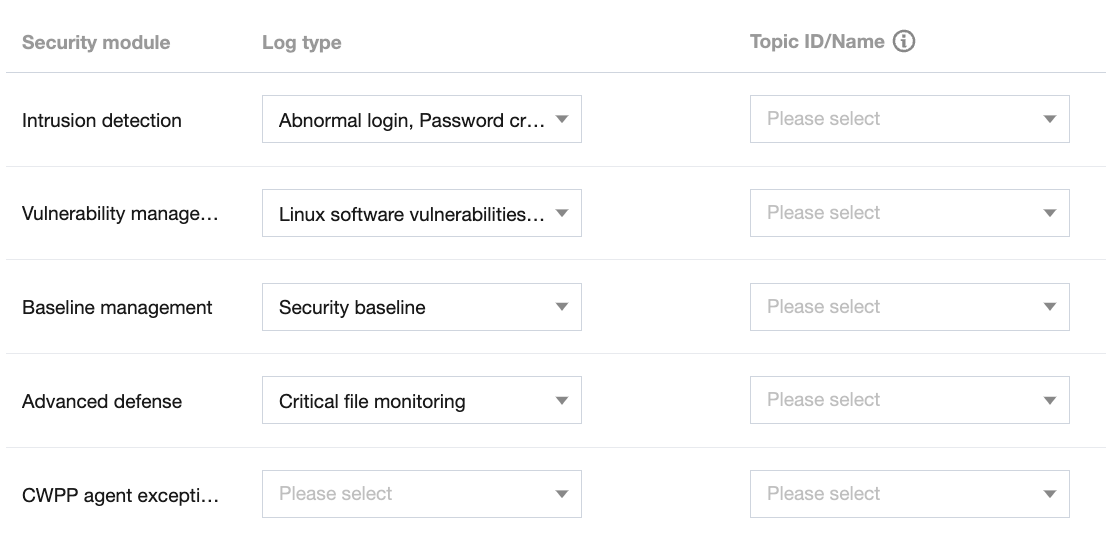Select topic for Intrusion detection row

click(909, 119)
